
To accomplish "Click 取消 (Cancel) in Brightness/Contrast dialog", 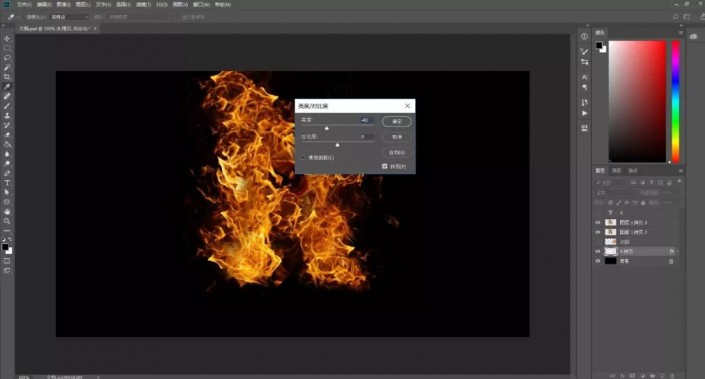I will tap(397, 137).
